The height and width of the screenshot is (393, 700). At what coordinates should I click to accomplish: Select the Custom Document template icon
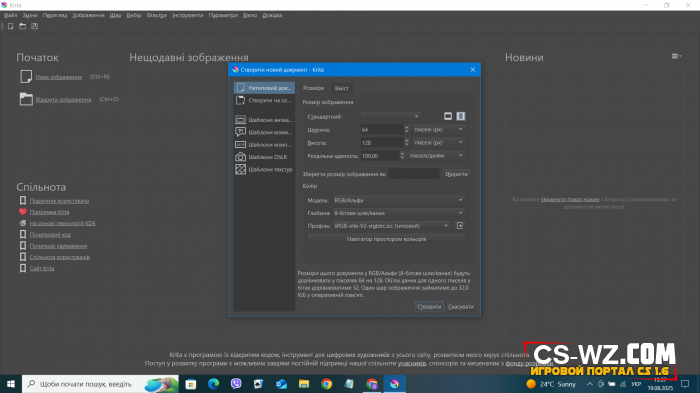[x=241, y=88]
